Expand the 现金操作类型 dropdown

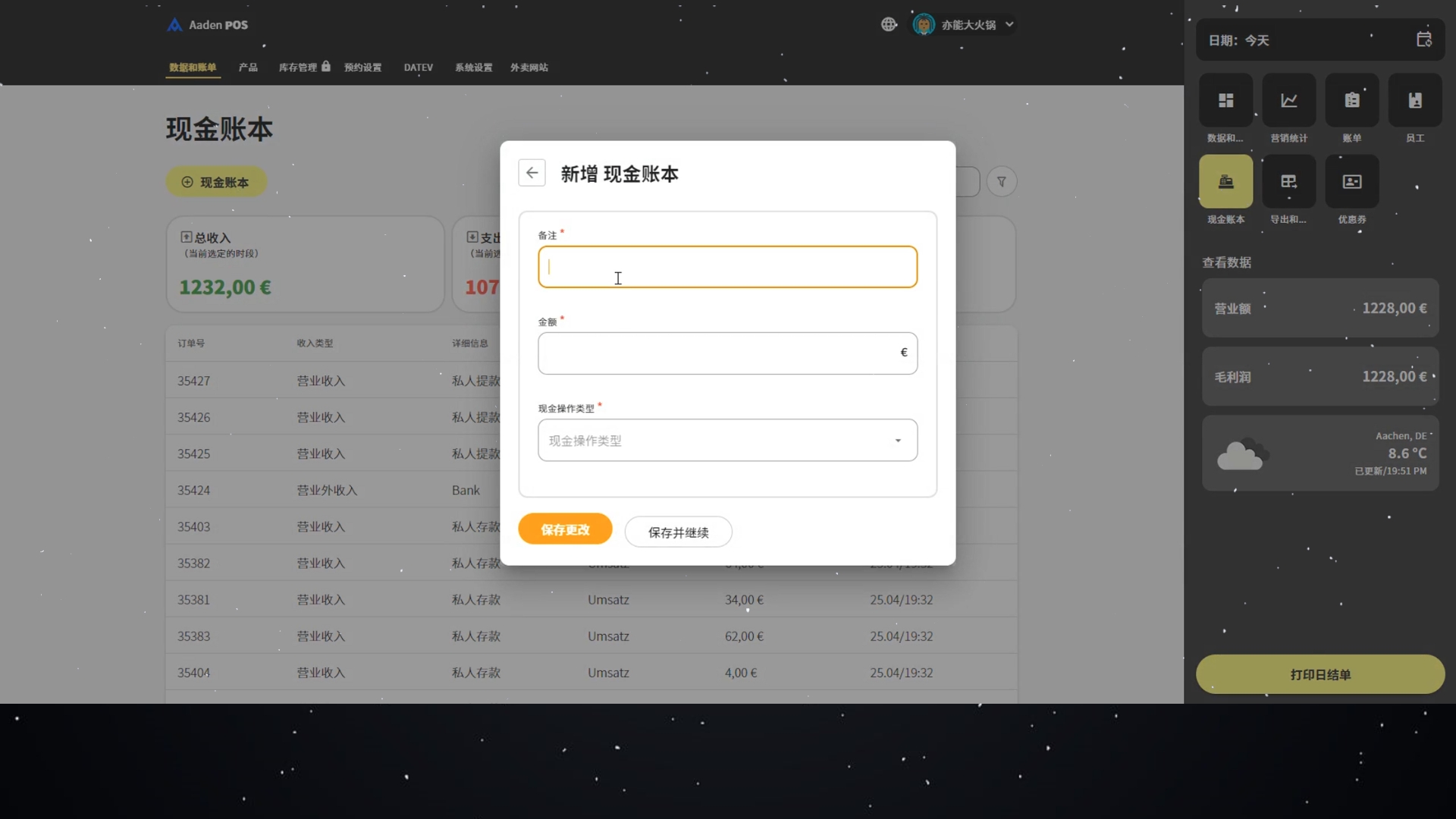726,441
